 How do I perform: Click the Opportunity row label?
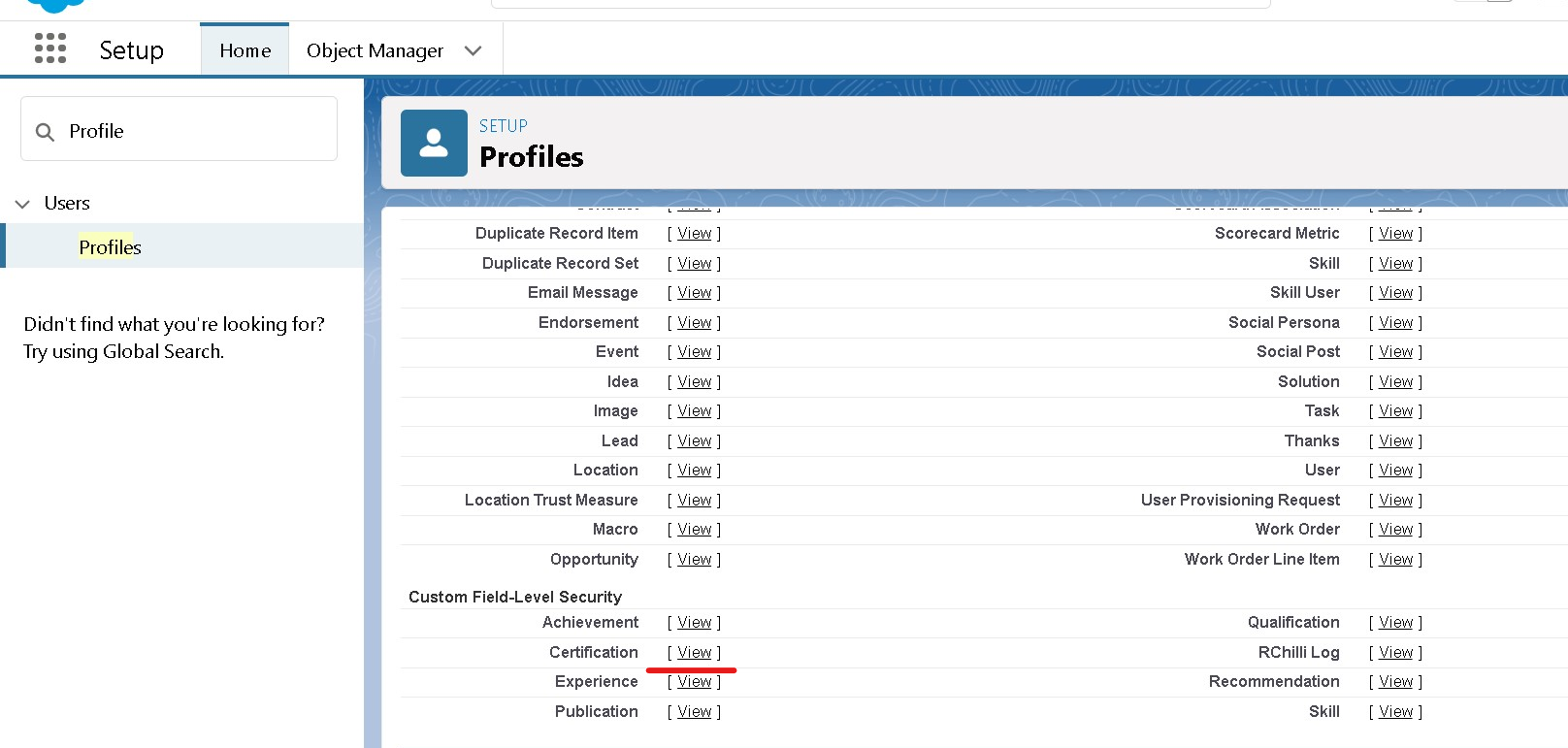coord(594,559)
